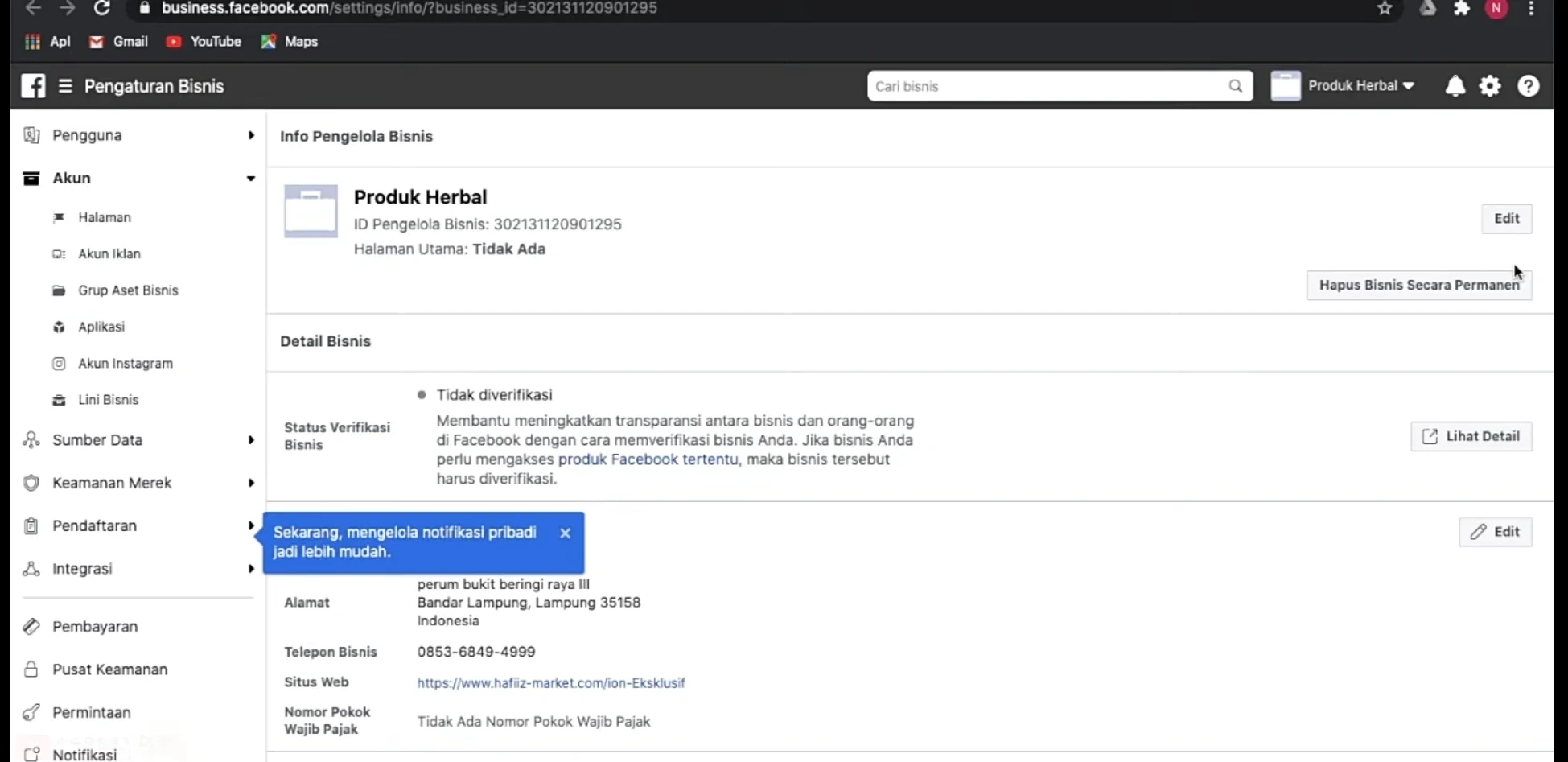Open the notifications bell icon
Image resolution: width=1568 pixels, height=762 pixels.
click(x=1455, y=86)
